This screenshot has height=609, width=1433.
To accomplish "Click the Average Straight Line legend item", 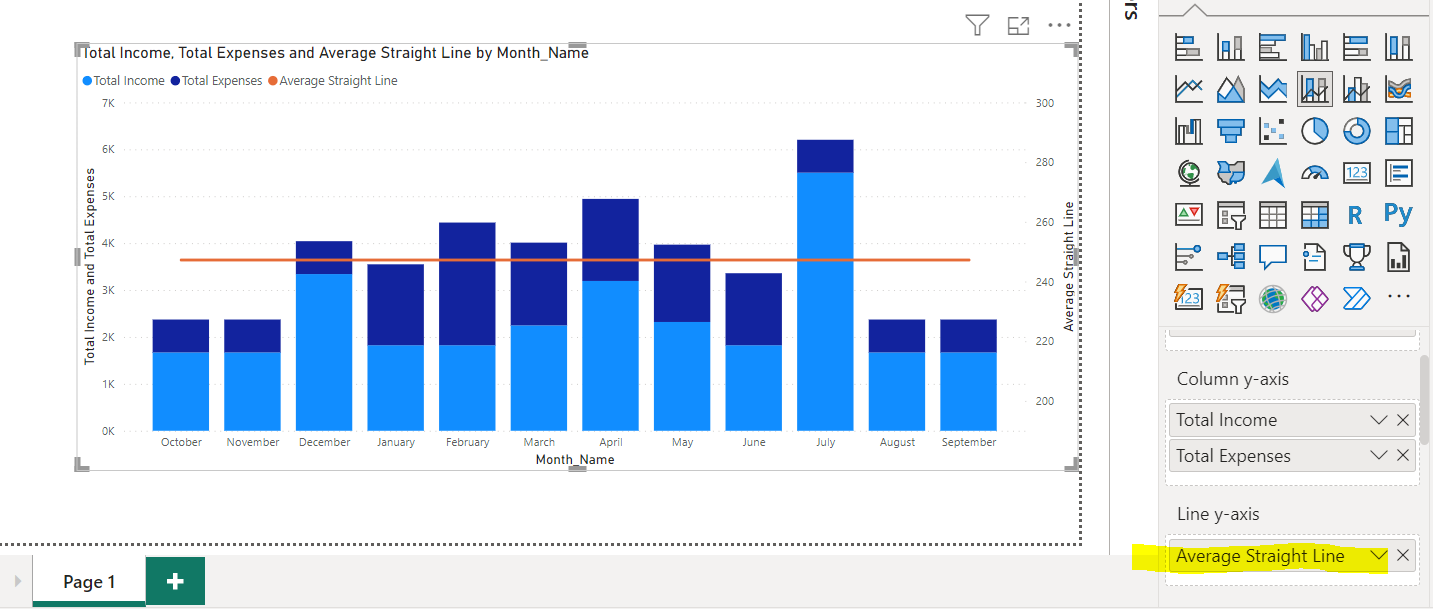I will coord(333,81).
